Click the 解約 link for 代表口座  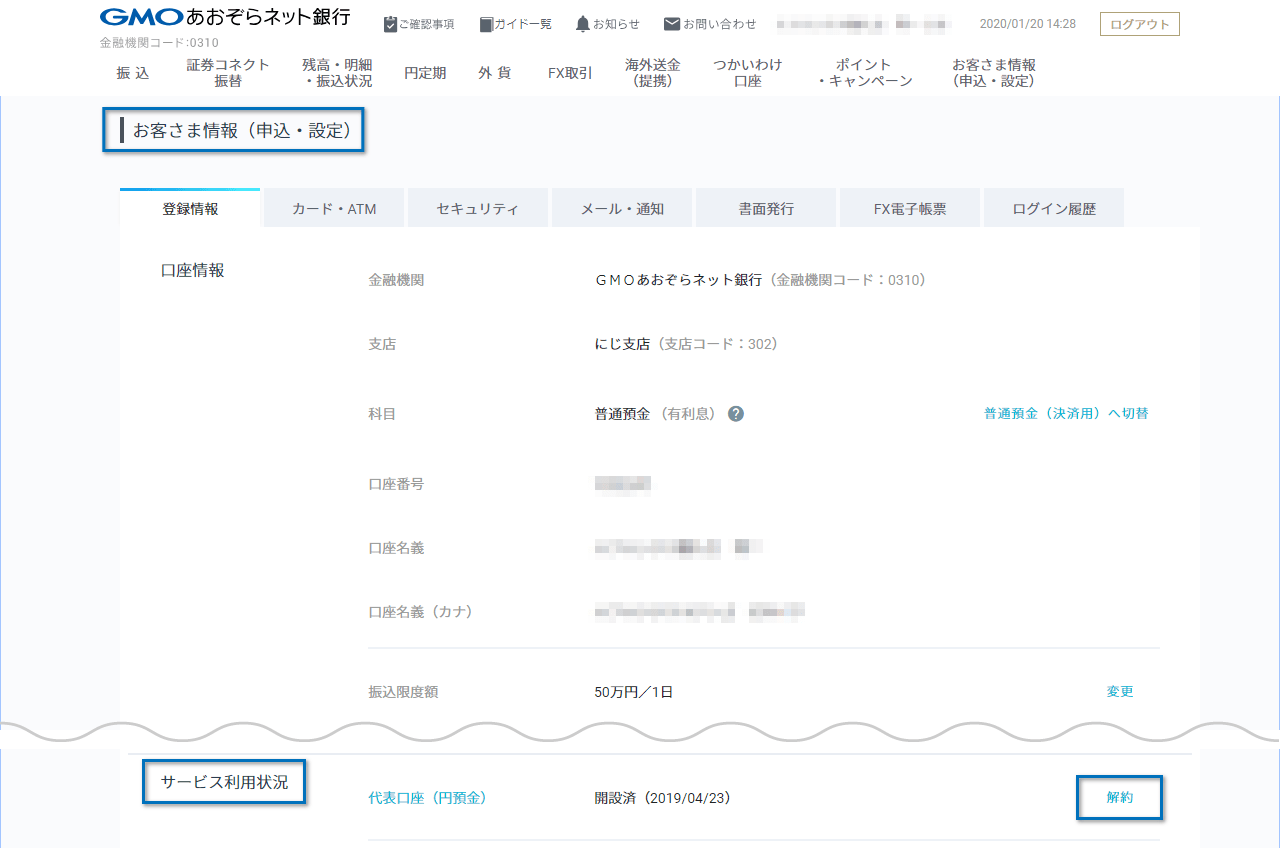point(1120,798)
